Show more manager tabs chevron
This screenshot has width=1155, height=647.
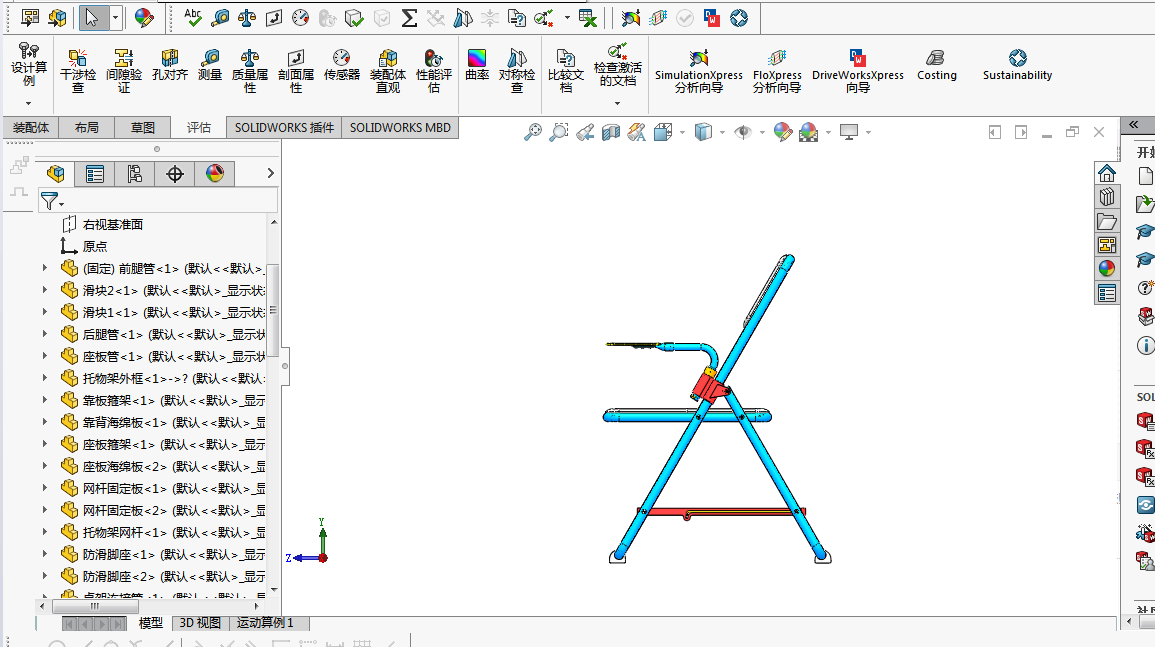[x=270, y=173]
